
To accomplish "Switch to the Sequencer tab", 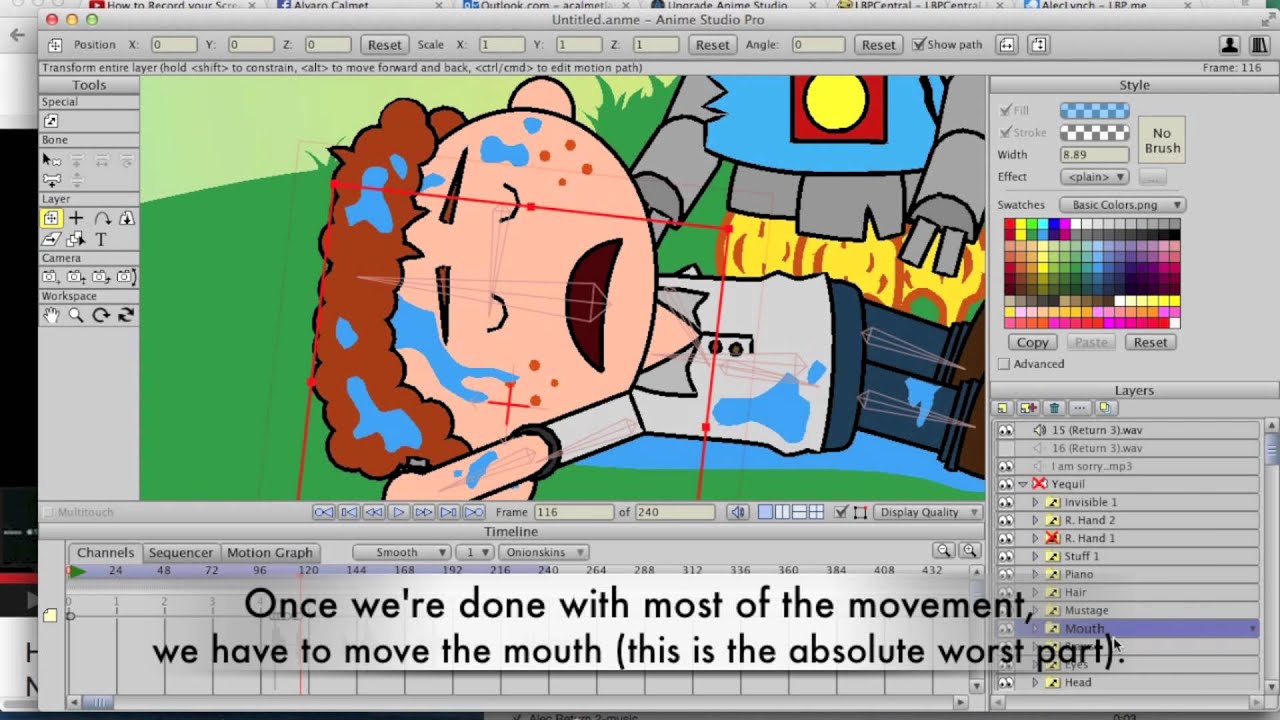I will coord(181,552).
